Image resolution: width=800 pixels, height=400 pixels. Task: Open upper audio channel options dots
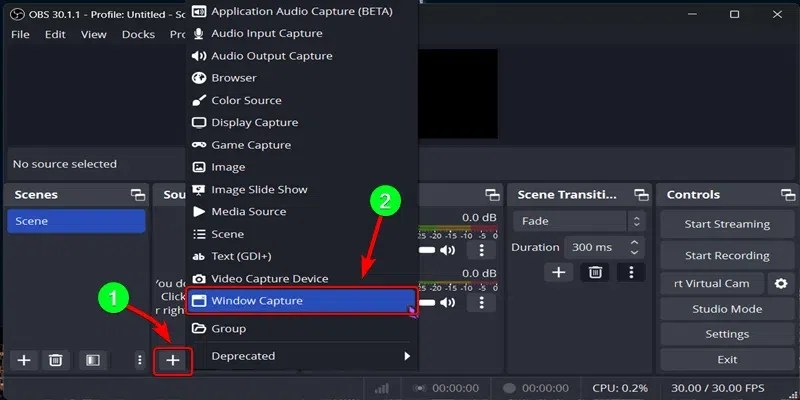482,250
